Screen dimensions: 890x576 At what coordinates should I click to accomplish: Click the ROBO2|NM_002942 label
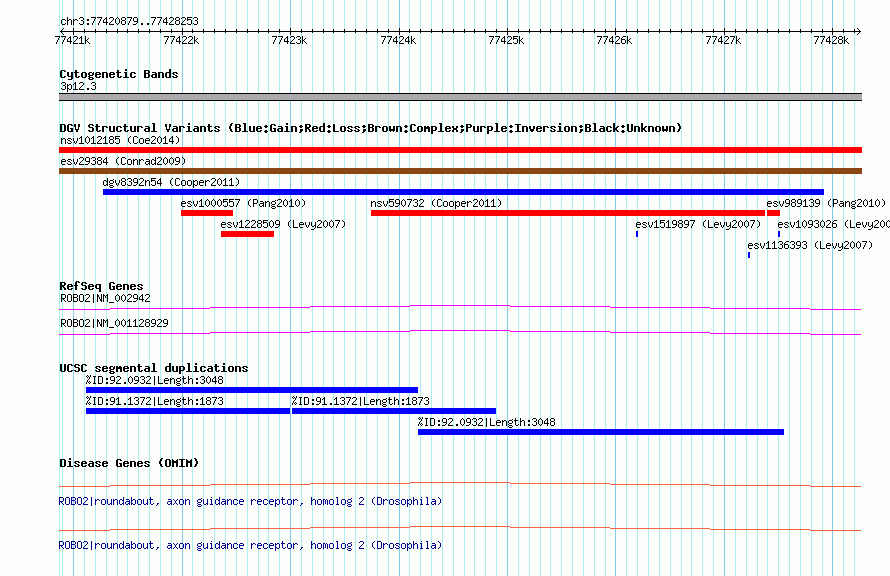pyautogui.click(x=106, y=298)
